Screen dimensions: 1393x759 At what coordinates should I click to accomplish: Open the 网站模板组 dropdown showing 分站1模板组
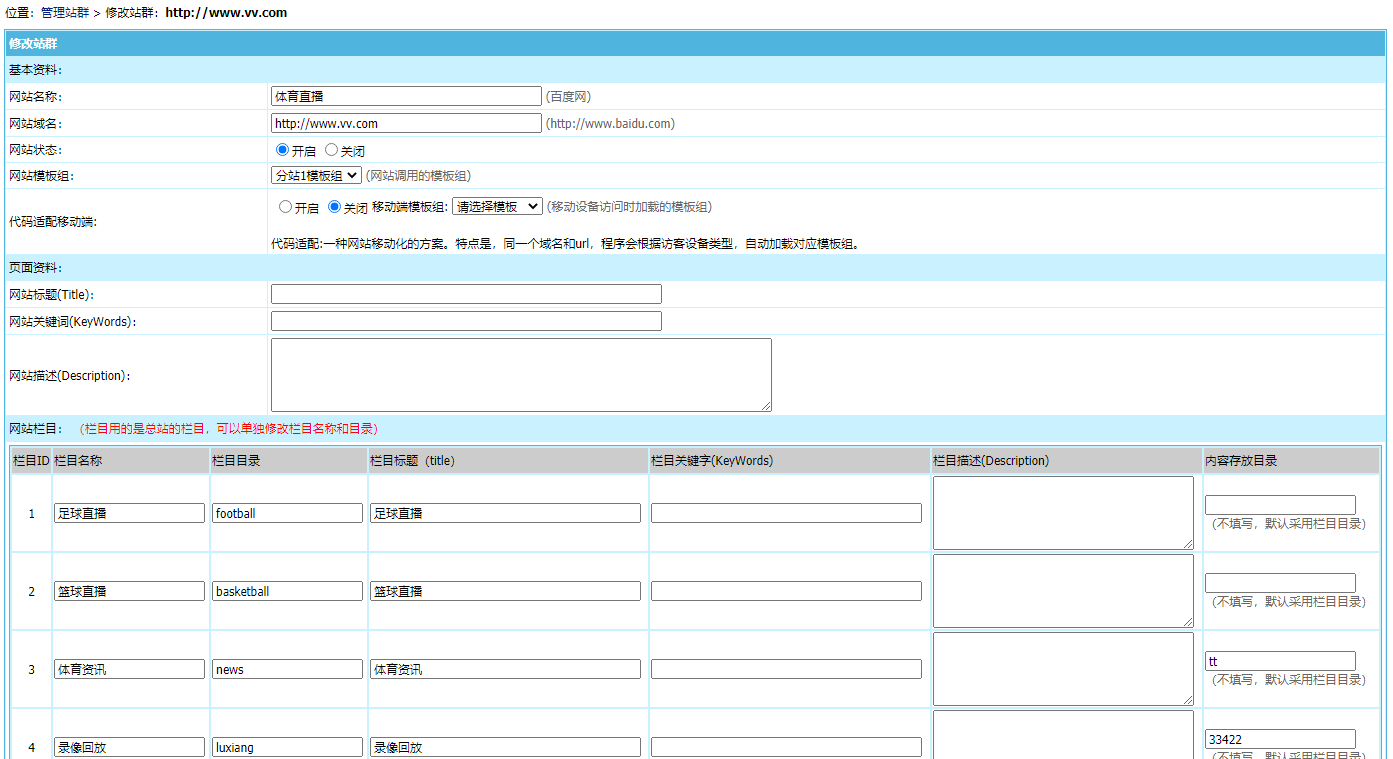tap(316, 175)
